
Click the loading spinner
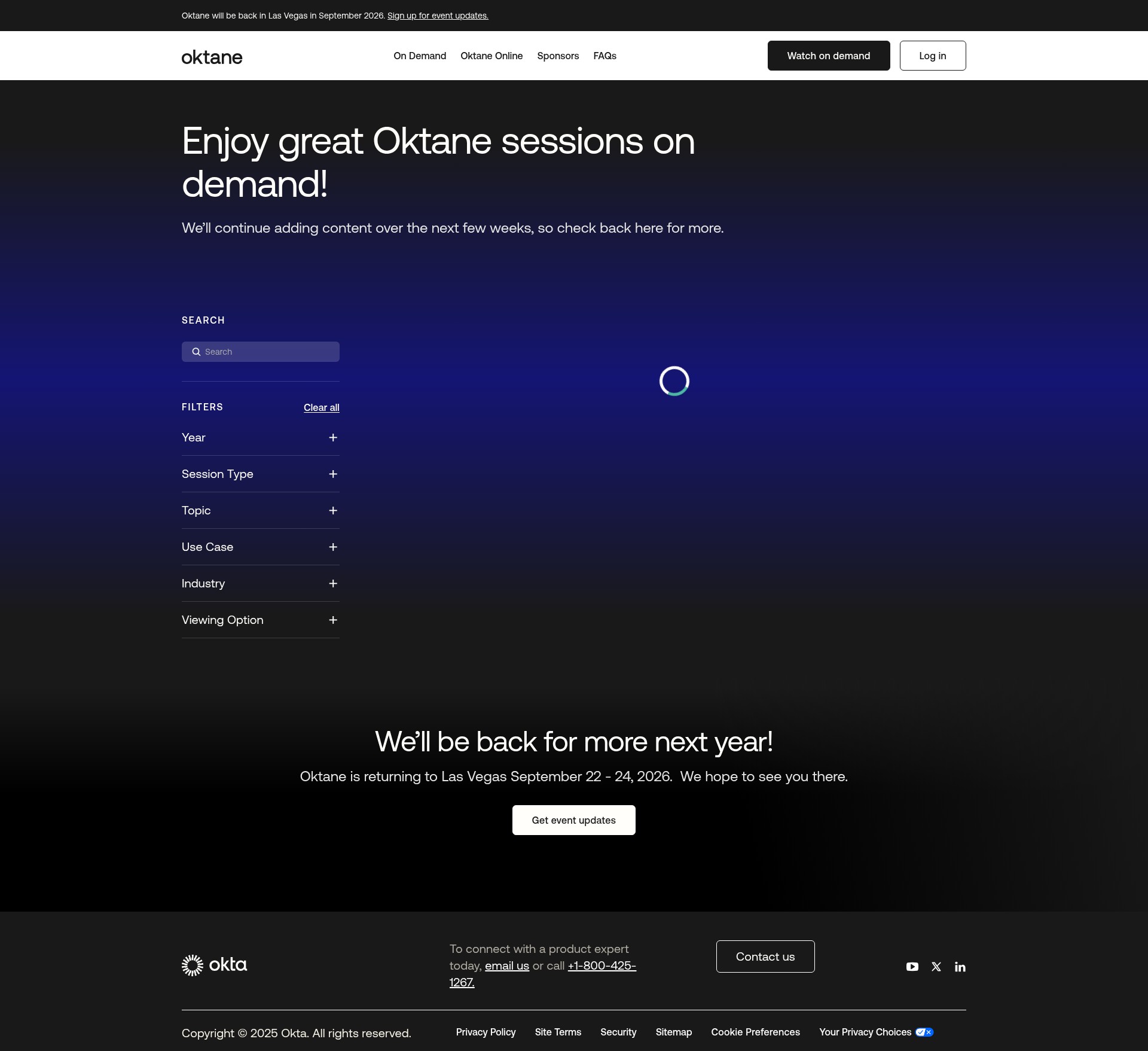tap(674, 381)
